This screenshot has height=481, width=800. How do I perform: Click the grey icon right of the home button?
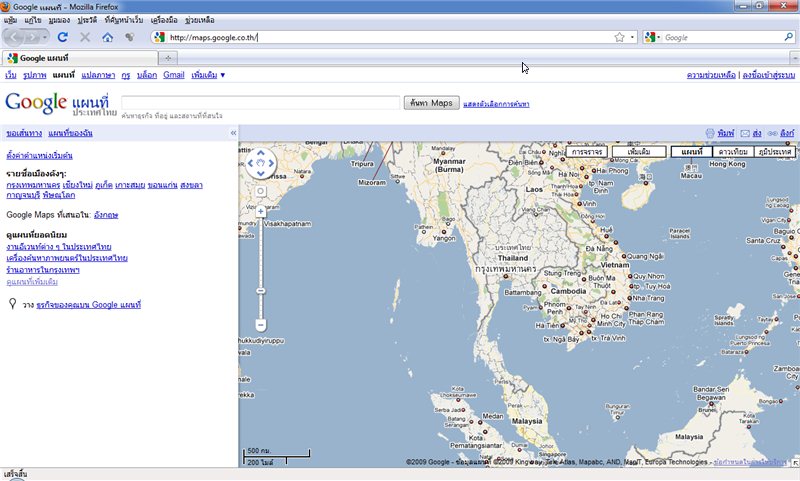[130, 37]
